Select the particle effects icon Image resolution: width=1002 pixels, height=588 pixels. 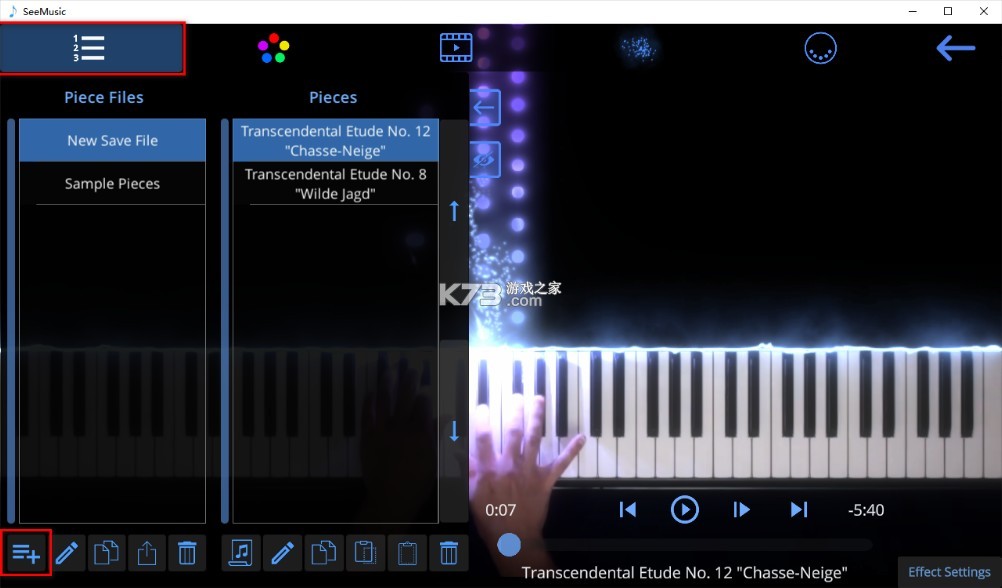pos(639,47)
